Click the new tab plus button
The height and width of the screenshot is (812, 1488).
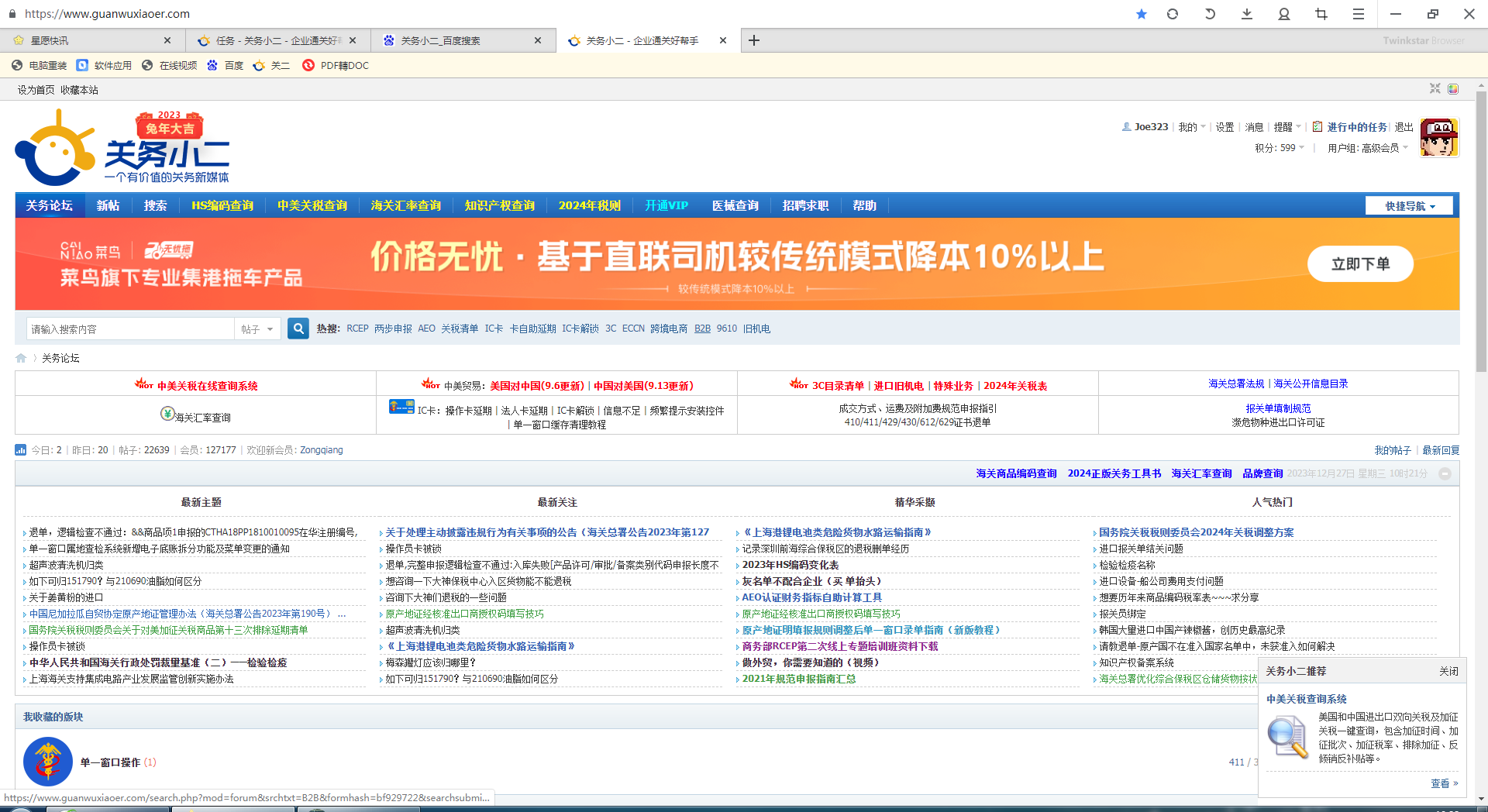[x=754, y=40]
